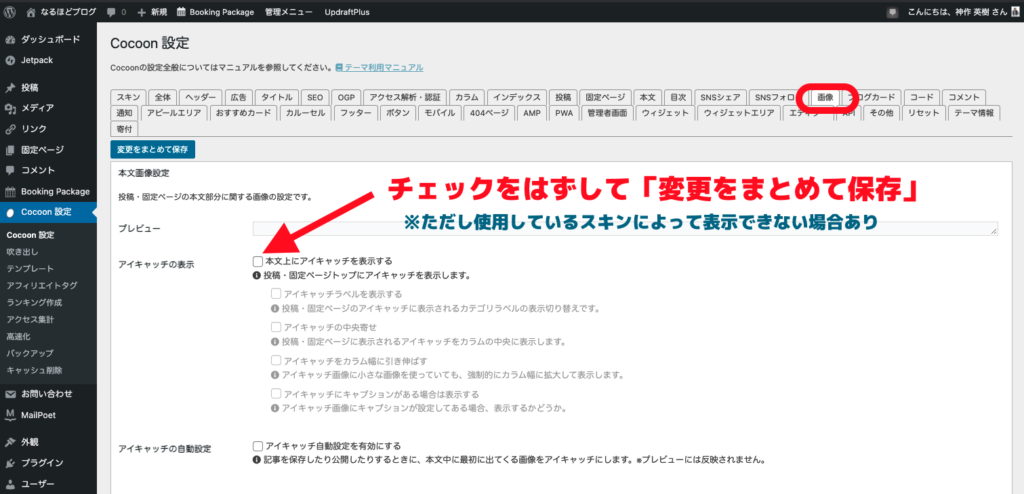
Task: Click the 固定ページ page icon
Action: coord(10,150)
